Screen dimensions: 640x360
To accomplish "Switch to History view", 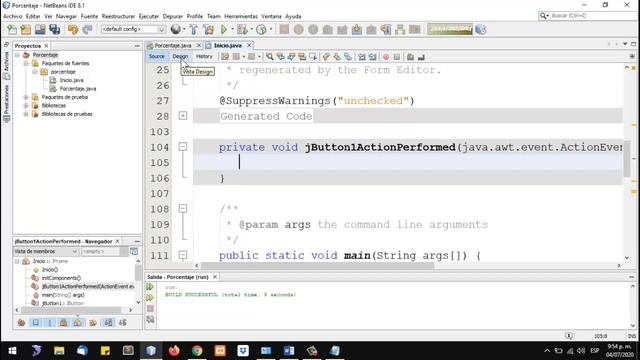I will point(204,56).
